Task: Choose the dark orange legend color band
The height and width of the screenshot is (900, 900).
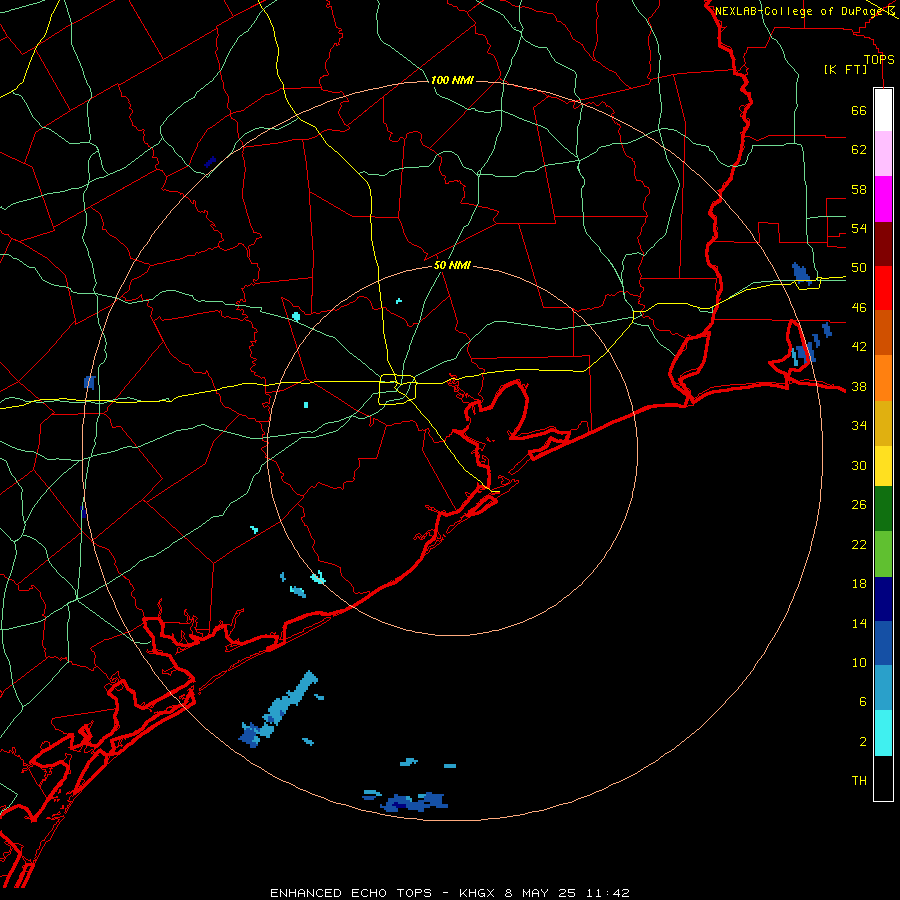Action: (x=883, y=332)
